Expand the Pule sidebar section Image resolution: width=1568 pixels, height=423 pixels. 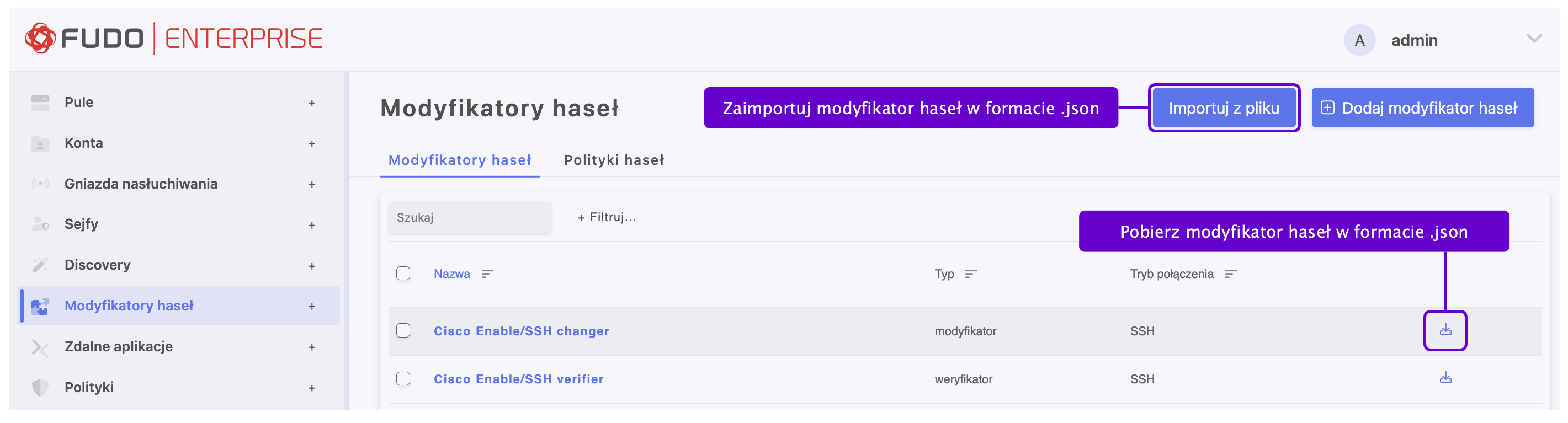point(312,103)
